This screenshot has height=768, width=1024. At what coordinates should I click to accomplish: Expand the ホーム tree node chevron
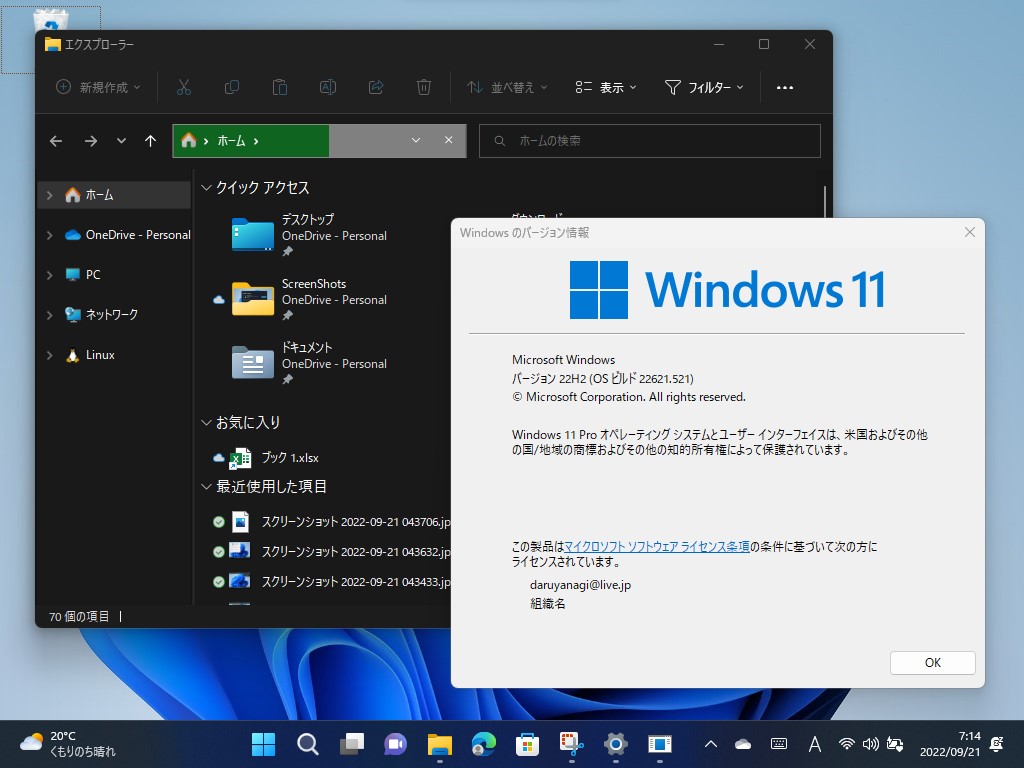tap(50, 195)
